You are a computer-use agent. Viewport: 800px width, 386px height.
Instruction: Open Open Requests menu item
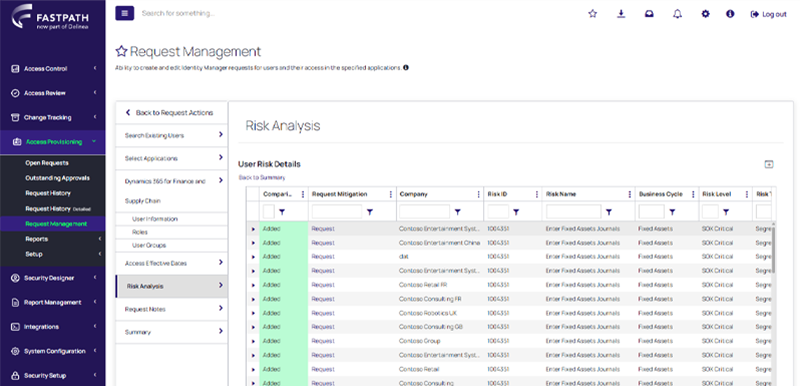coord(47,163)
